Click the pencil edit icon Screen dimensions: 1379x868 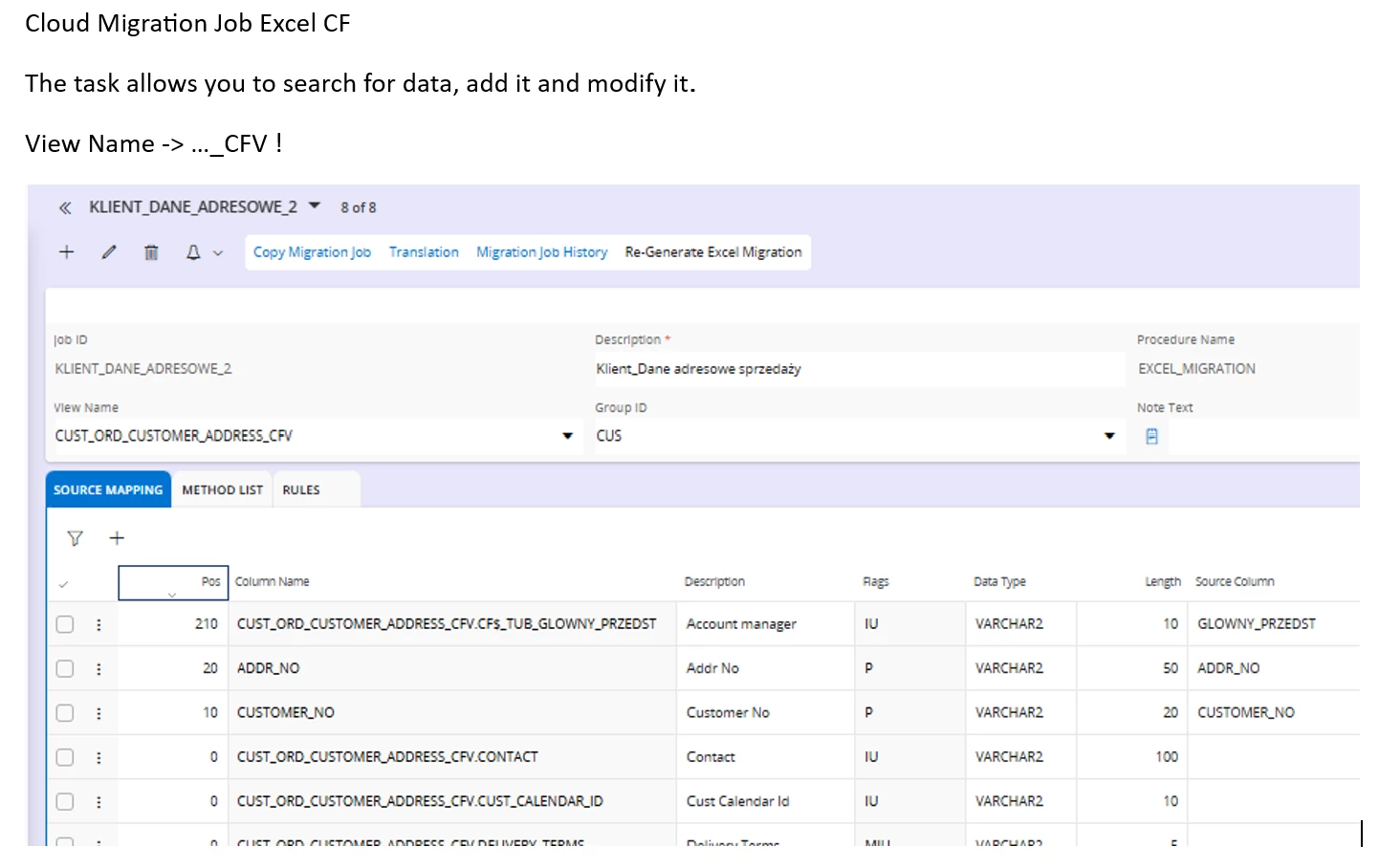pos(109,252)
